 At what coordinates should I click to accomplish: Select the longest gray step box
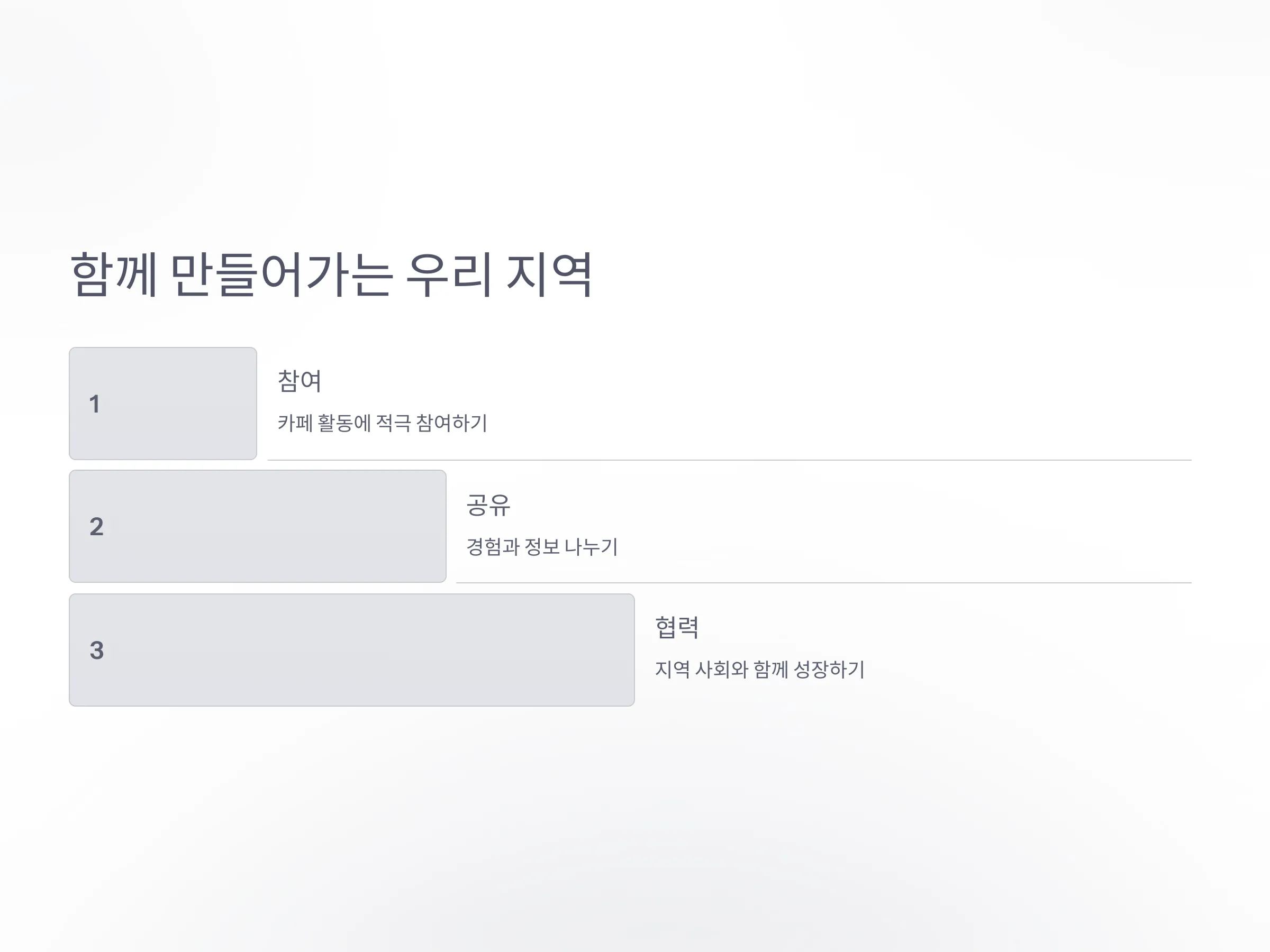(352, 650)
